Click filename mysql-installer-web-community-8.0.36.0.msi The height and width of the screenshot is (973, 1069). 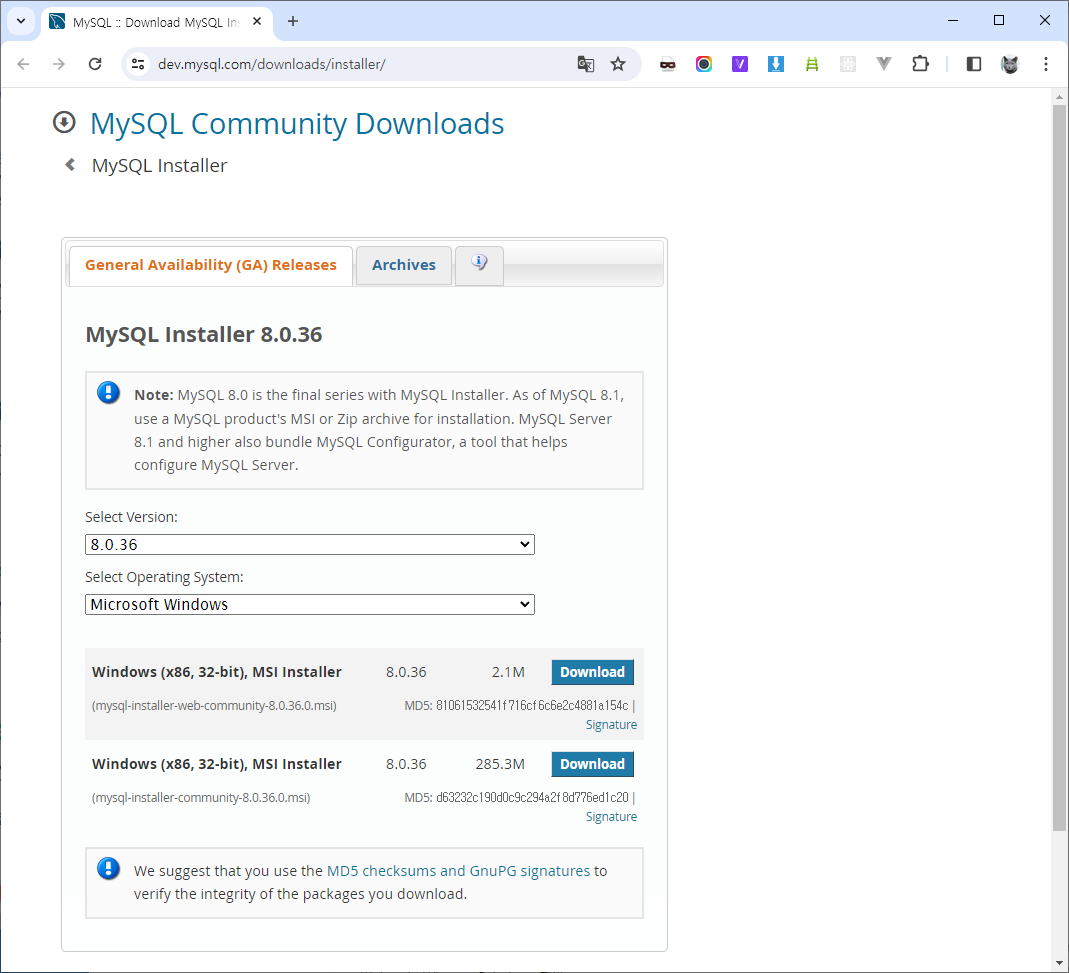pos(214,706)
